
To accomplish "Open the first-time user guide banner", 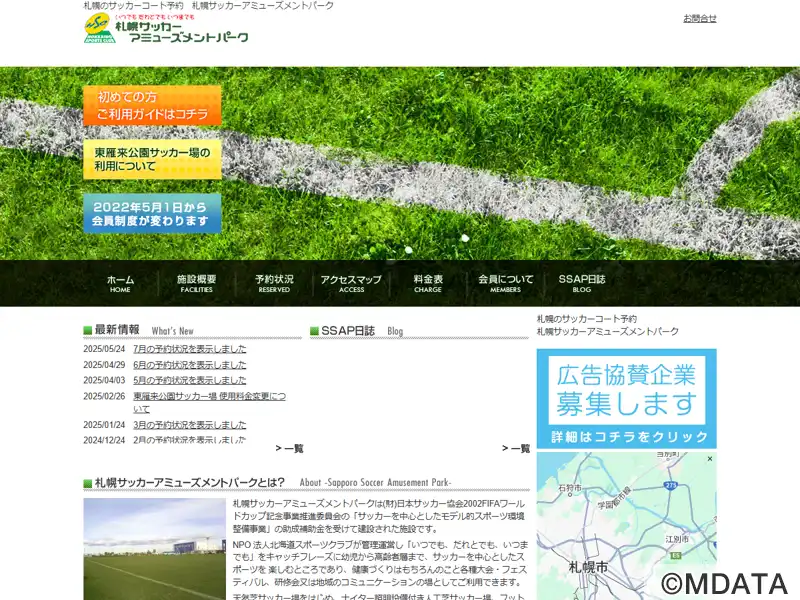I will pyautogui.click(x=152, y=106).
